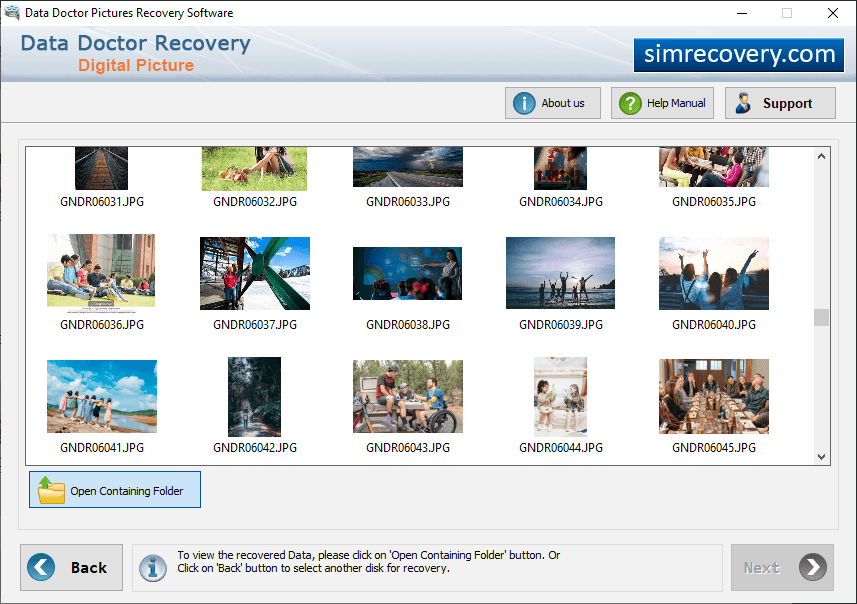
Task: Click the info icon beside the instructions
Action: pos(153,568)
